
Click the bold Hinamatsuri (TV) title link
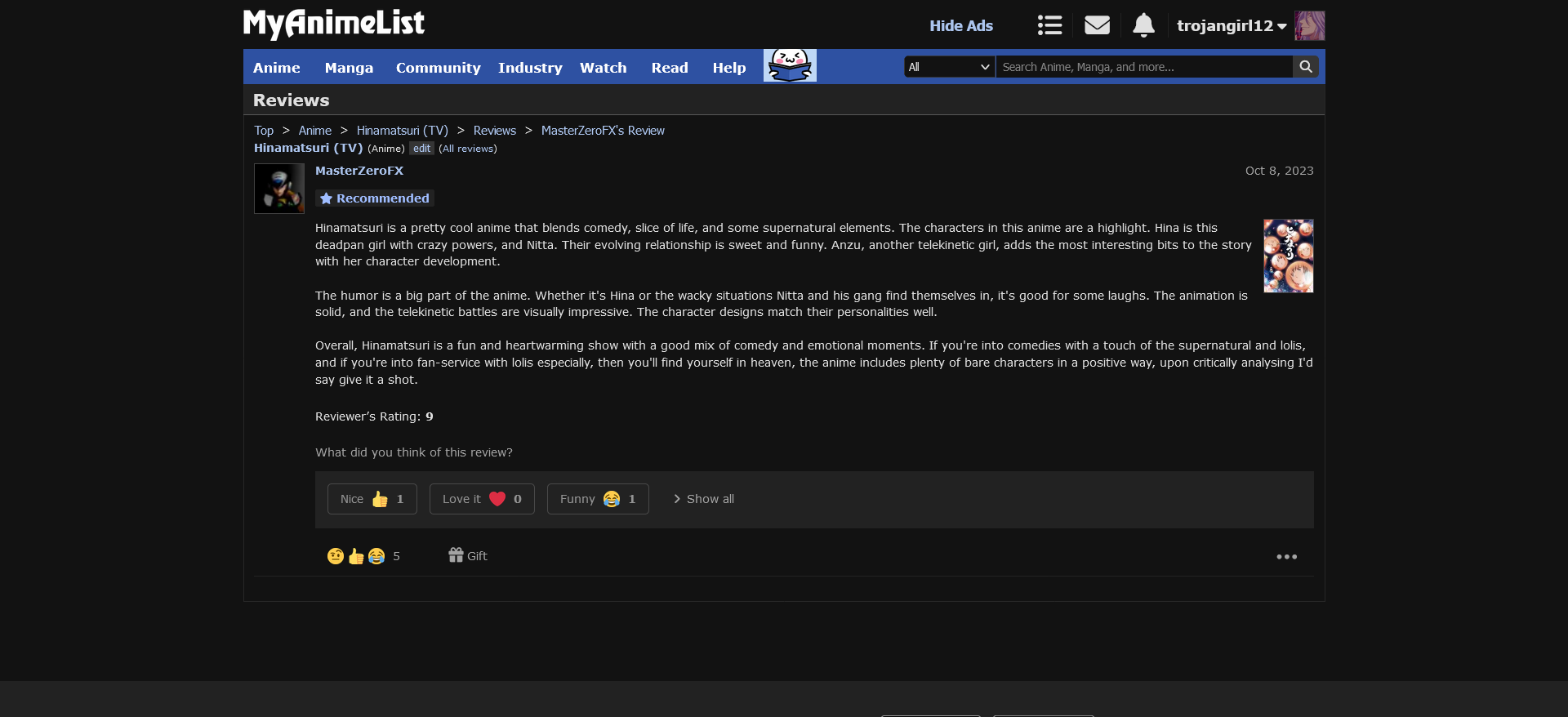pyautogui.click(x=309, y=148)
